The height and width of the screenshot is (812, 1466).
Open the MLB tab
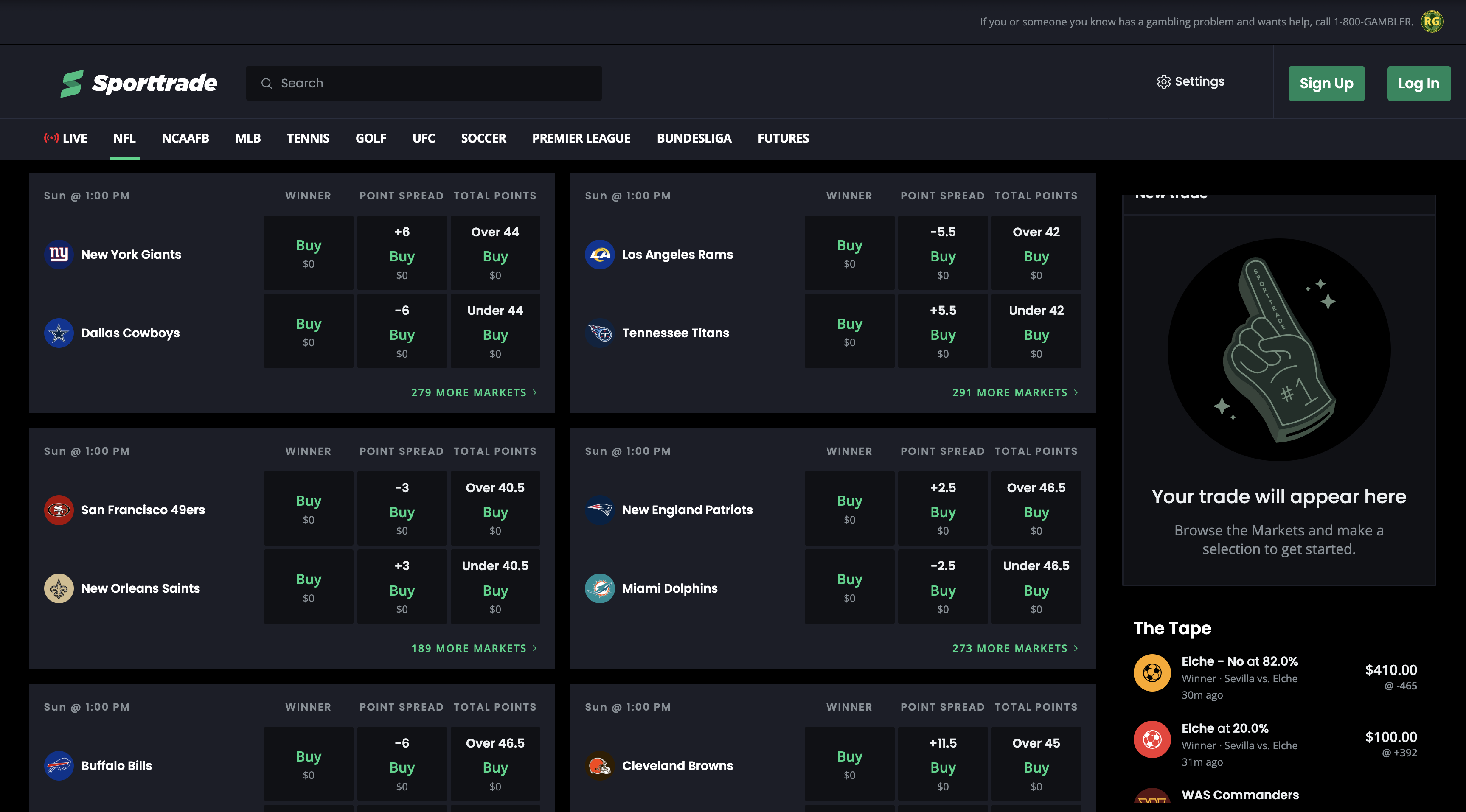247,138
